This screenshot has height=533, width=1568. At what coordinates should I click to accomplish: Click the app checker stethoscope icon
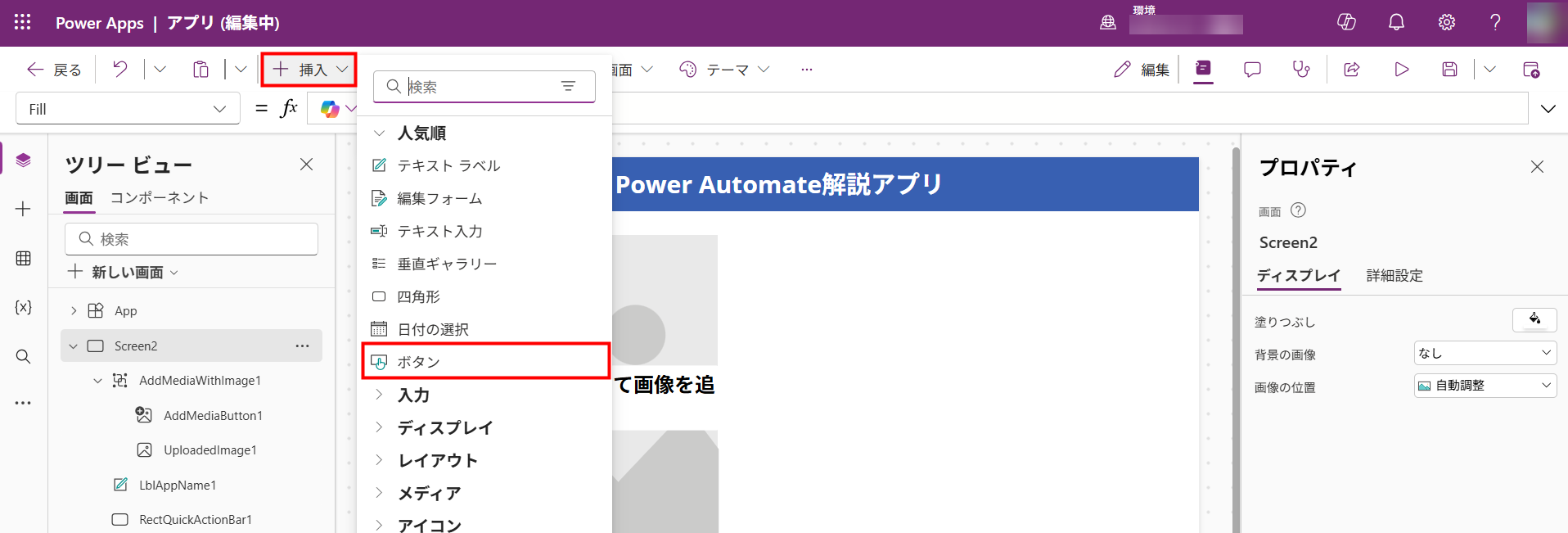point(1300,70)
